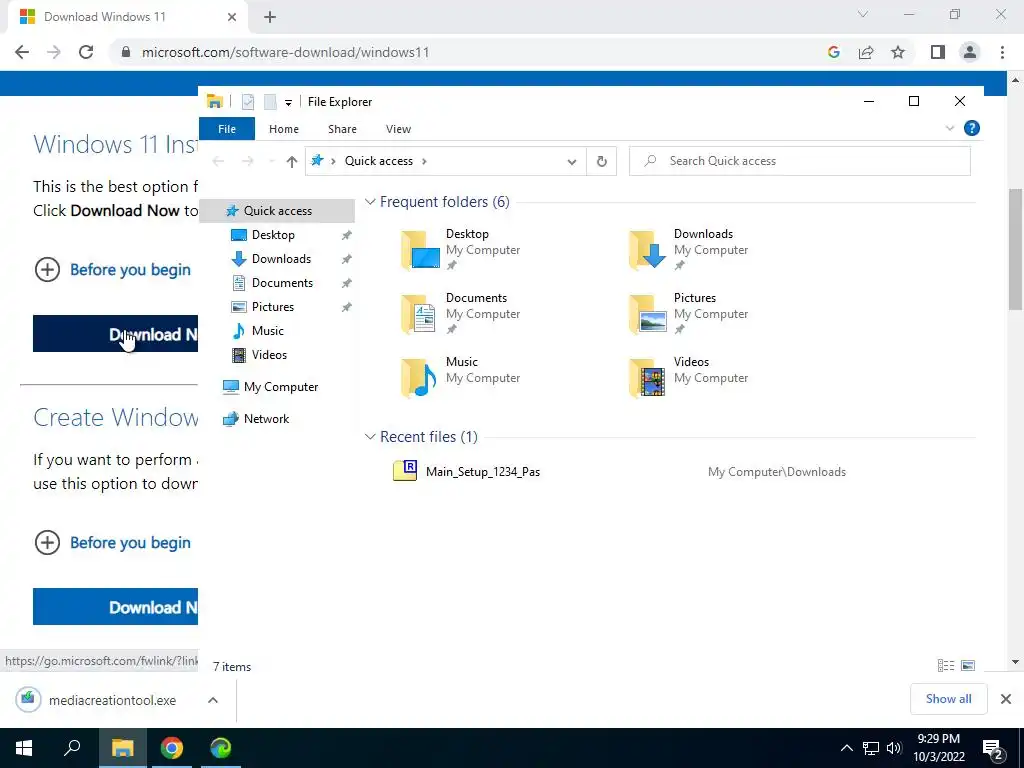Switch to the Share ribbon tab
The height and width of the screenshot is (768, 1024).
click(342, 129)
